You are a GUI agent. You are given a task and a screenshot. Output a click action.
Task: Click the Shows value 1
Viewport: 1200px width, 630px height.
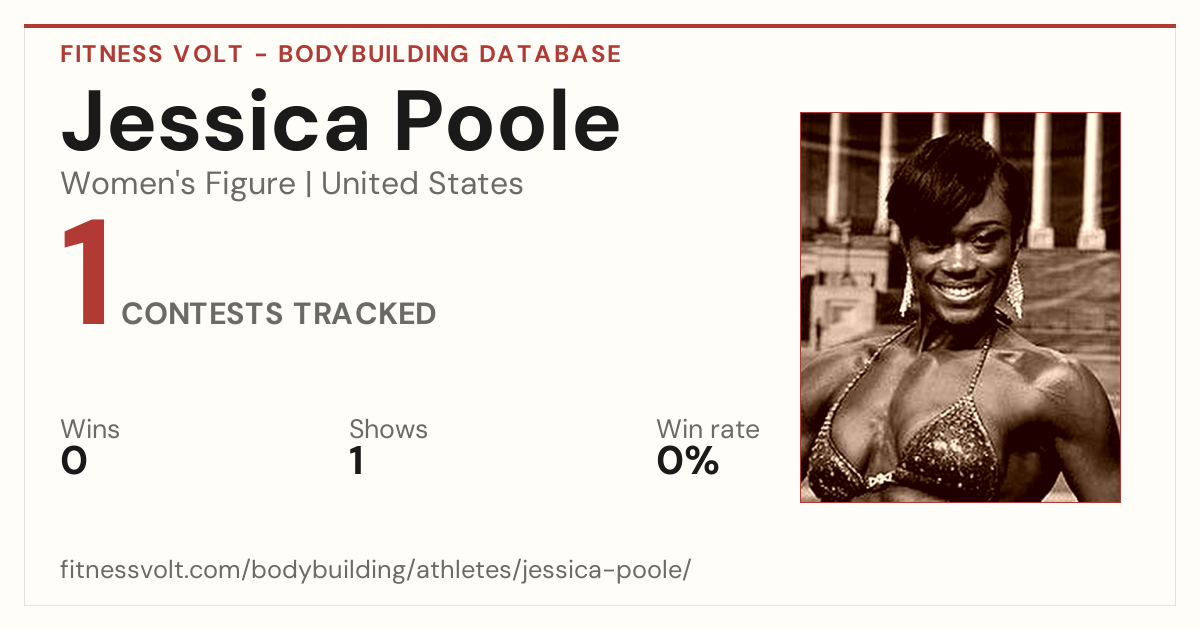(x=357, y=461)
